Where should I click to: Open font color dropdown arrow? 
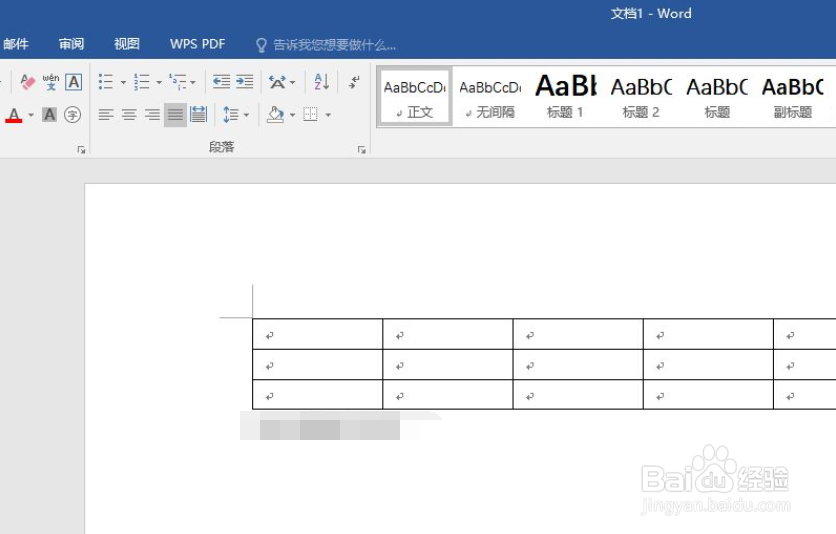(31, 115)
